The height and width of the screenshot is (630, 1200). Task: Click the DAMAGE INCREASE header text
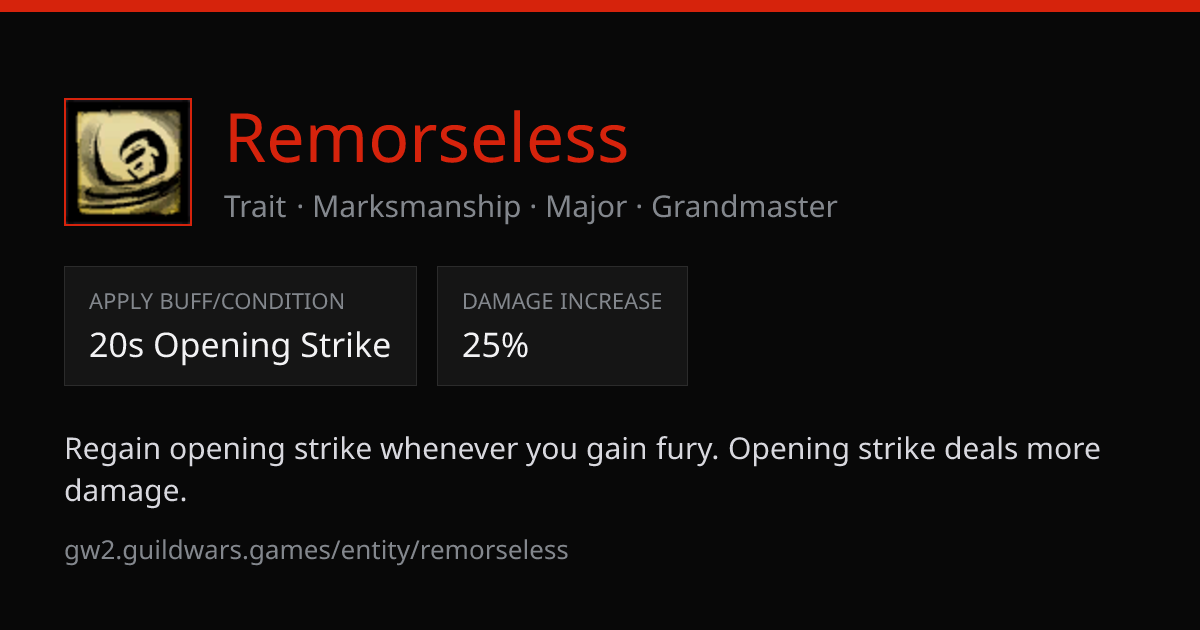point(562,302)
